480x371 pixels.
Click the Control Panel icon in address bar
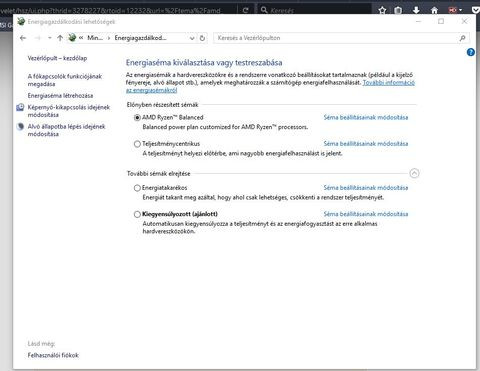coord(72,38)
